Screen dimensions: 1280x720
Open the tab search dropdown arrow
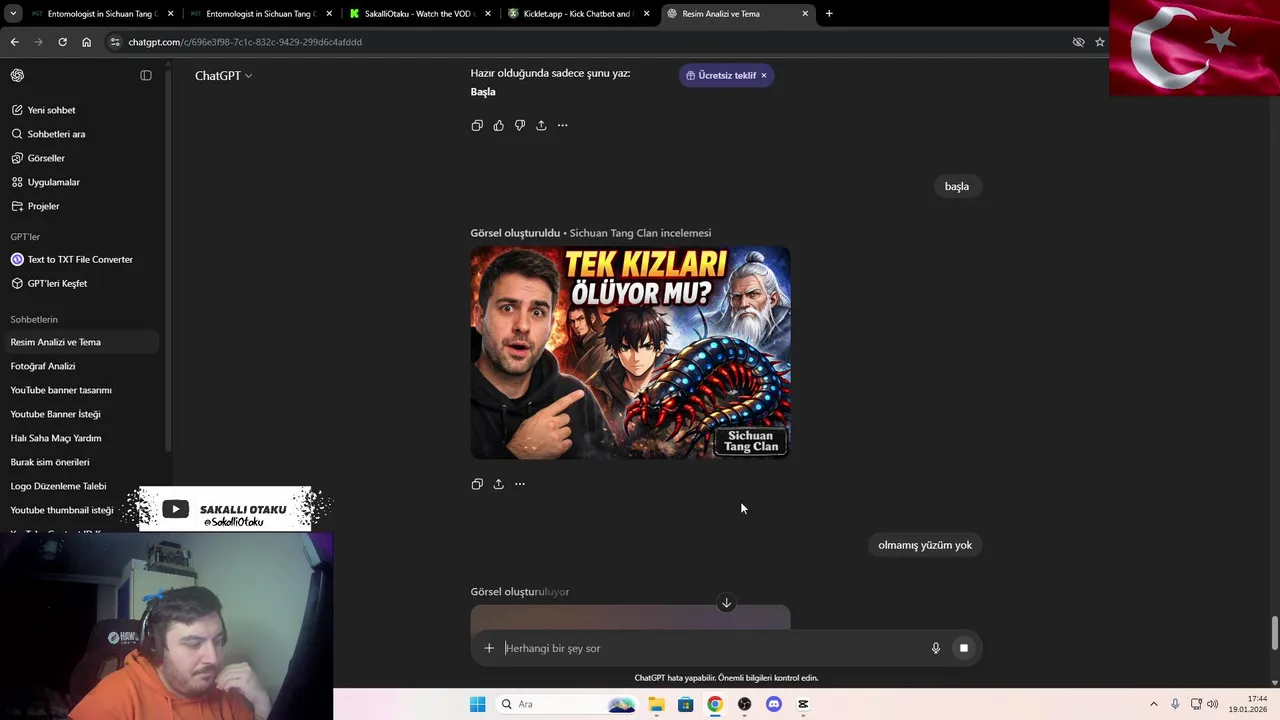[x=13, y=14]
